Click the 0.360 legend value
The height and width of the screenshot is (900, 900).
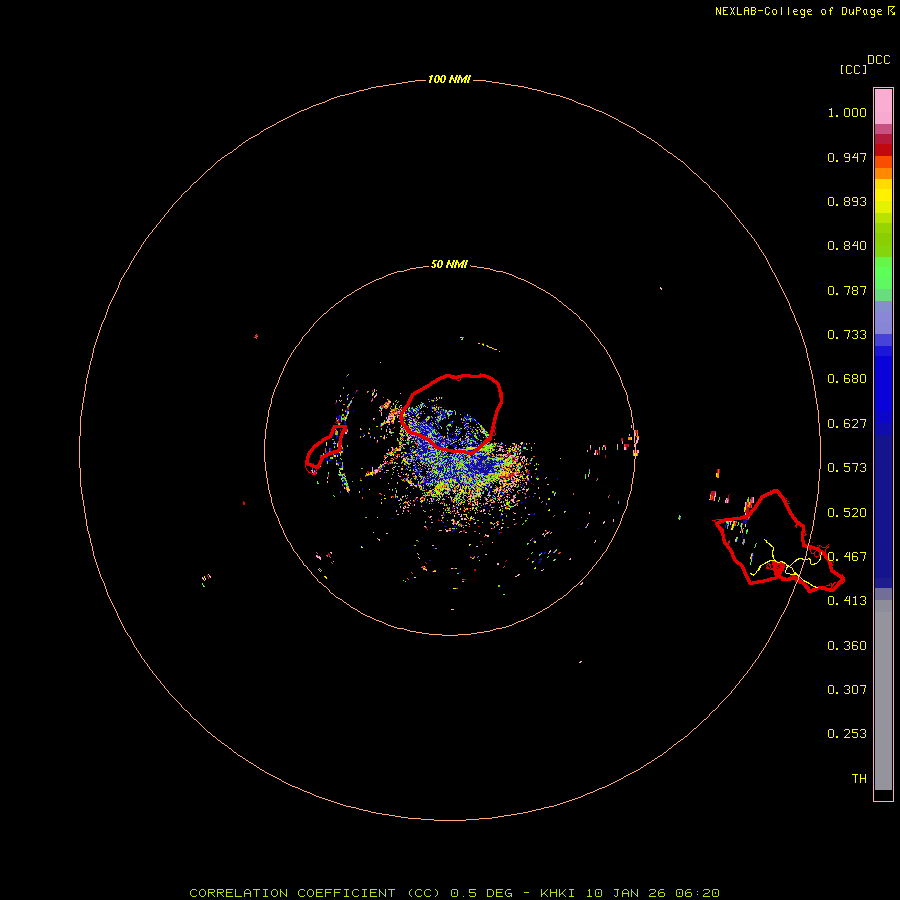(x=847, y=646)
